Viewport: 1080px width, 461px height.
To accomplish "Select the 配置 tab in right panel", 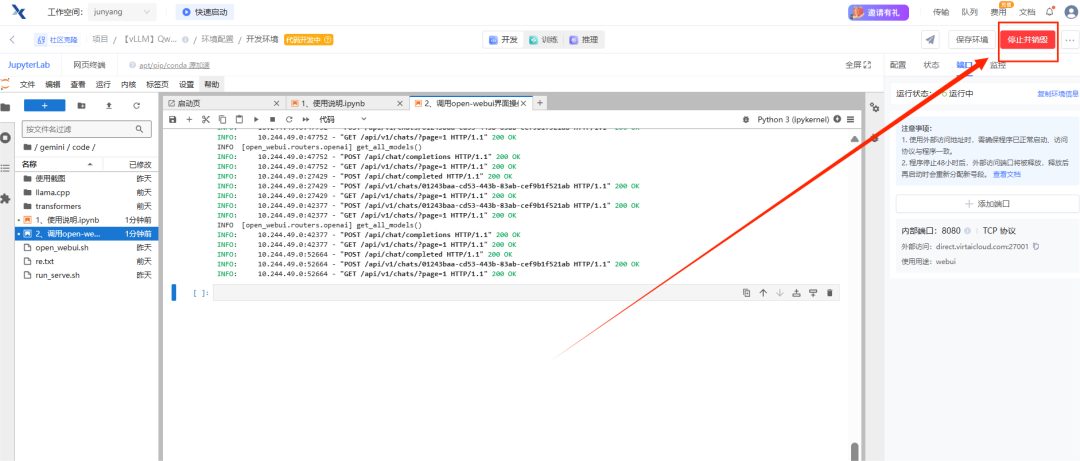I will click(x=898, y=65).
